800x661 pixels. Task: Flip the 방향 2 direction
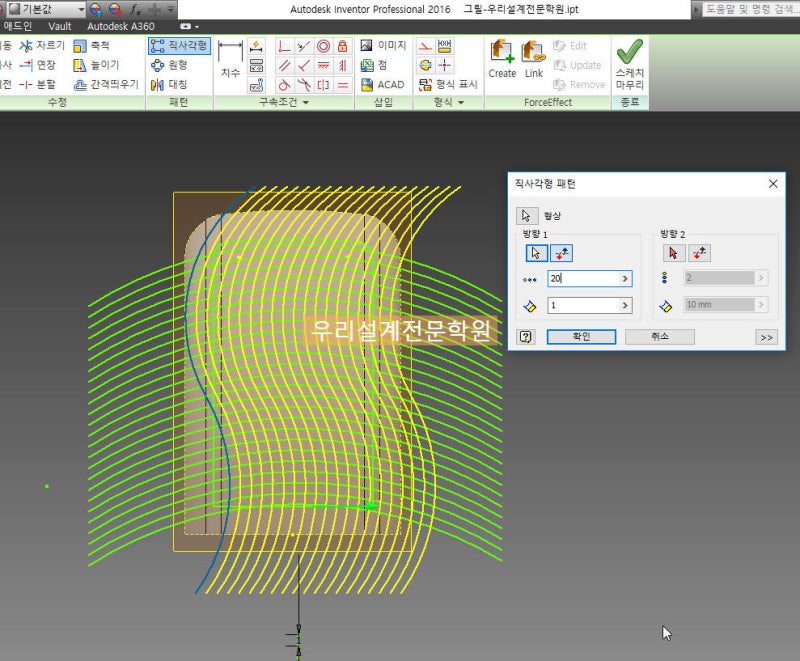click(700, 253)
